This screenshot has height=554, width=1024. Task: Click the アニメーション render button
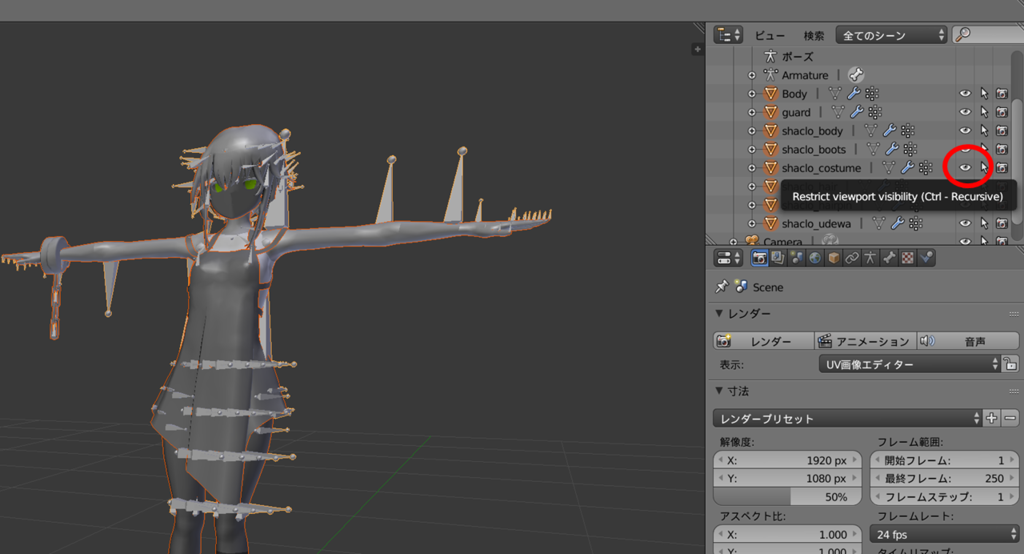pyautogui.click(x=865, y=341)
